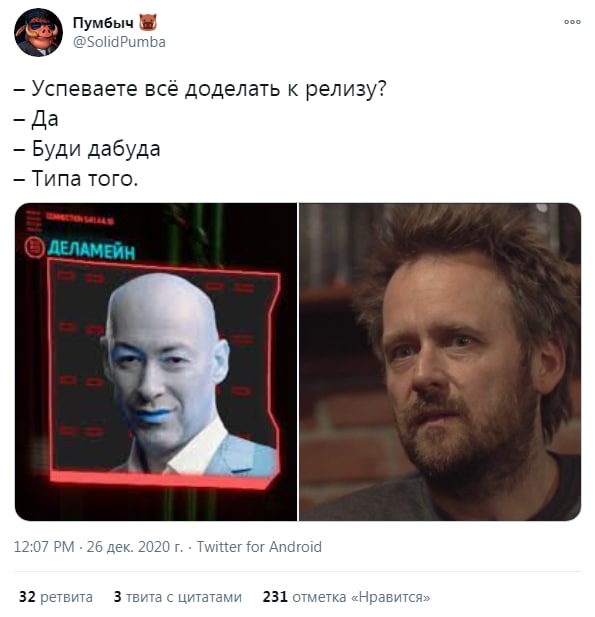Click the Twitter for Android source link

coord(259,547)
